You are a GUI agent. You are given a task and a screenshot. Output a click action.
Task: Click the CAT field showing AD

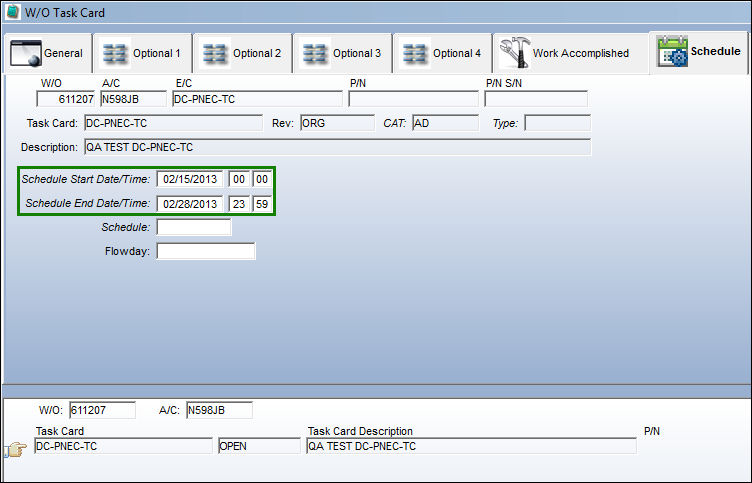(445, 123)
